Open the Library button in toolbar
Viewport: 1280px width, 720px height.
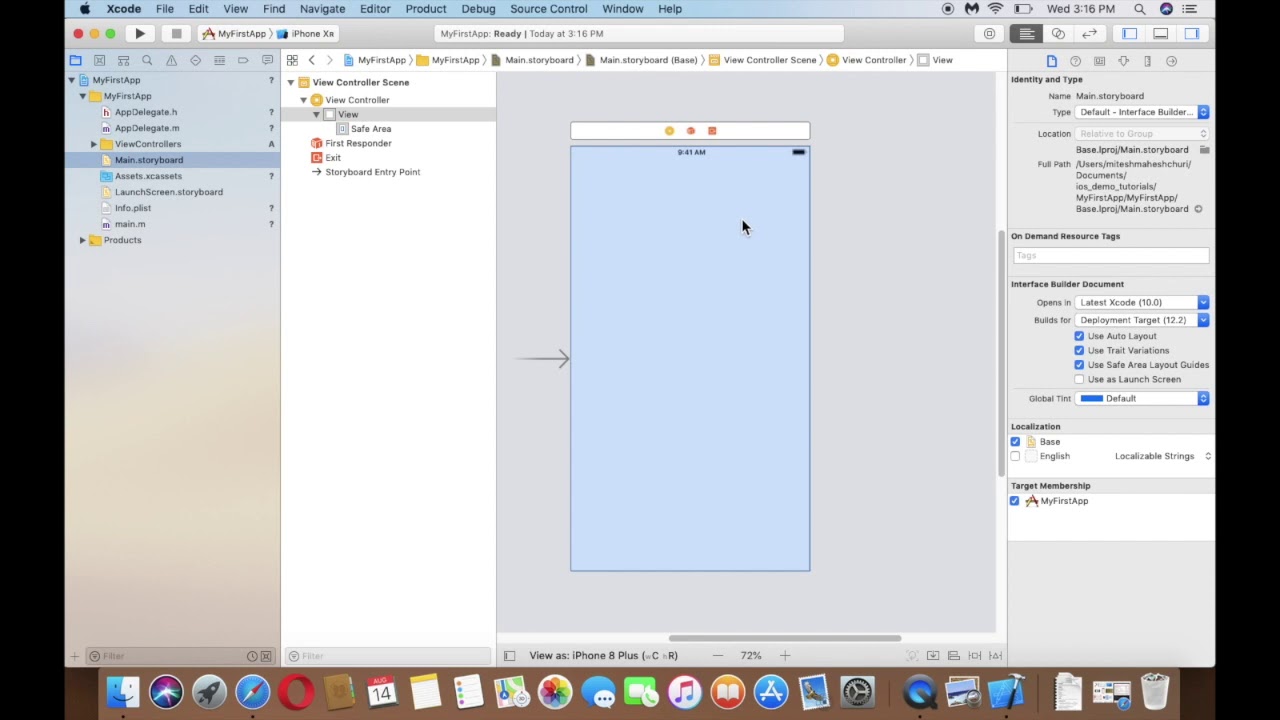989,34
